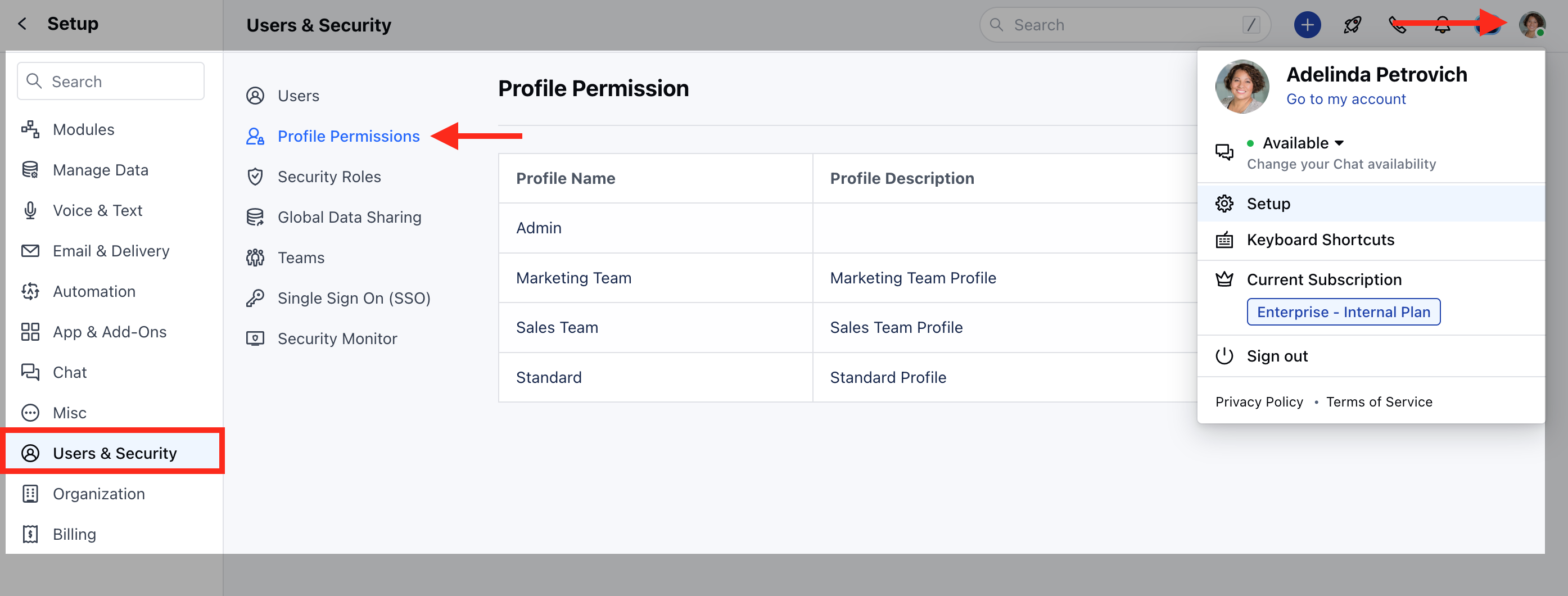Viewport: 1568px width, 596px height.
Task: Open Change your Chat availability
Action: pos(1341,163)
